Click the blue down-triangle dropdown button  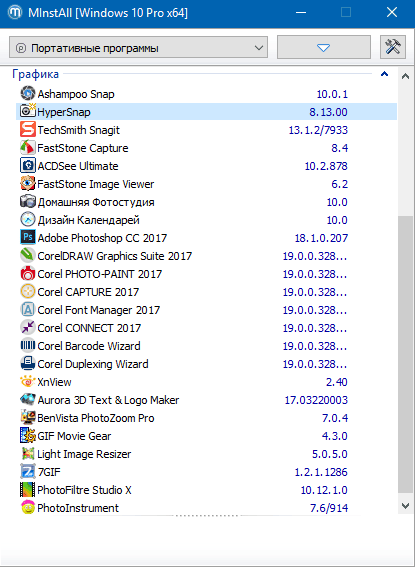pyautogui.click(x=324, y=47)
